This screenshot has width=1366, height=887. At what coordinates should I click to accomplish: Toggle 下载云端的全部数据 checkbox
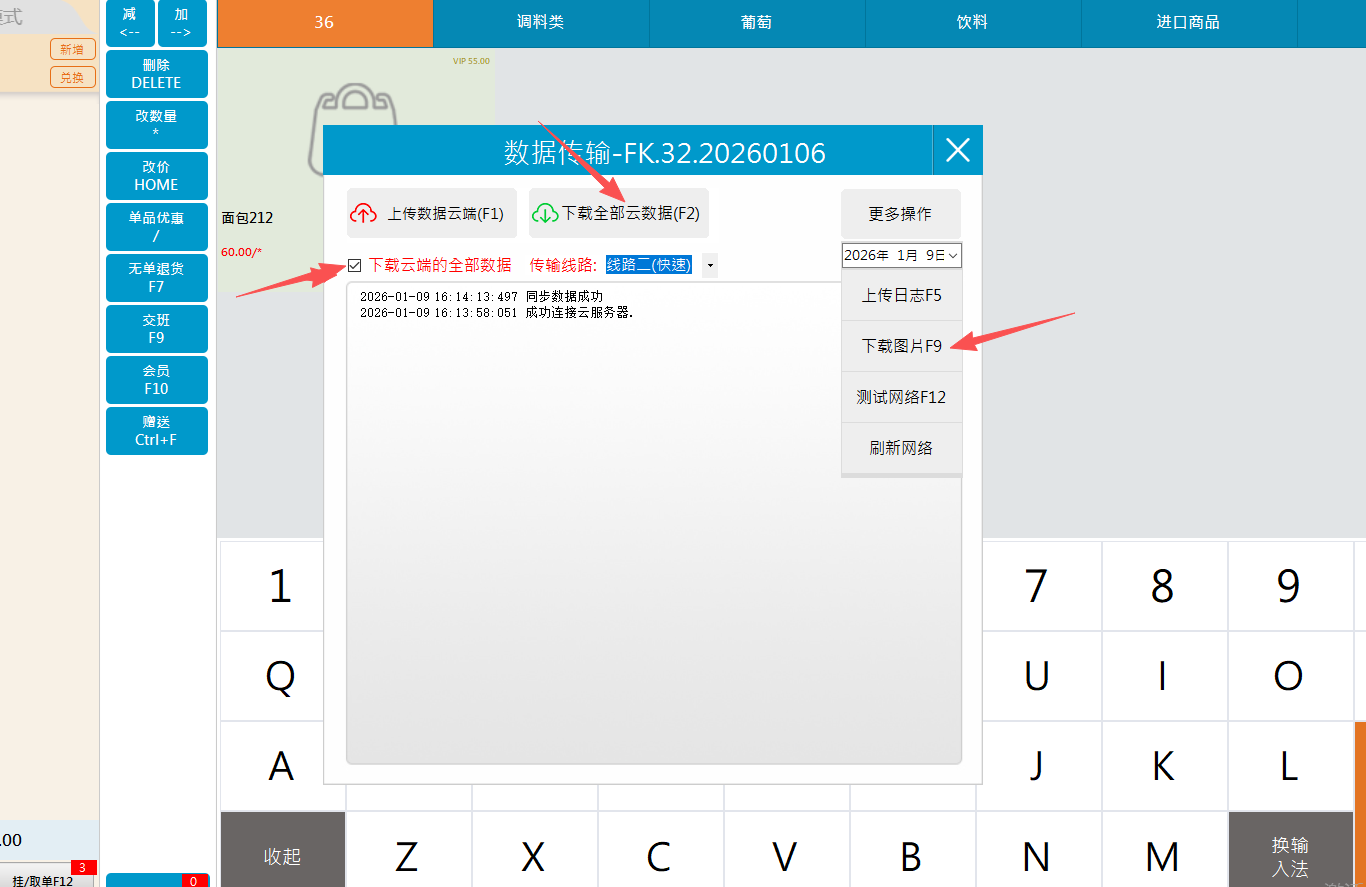[x=354, y=265]
